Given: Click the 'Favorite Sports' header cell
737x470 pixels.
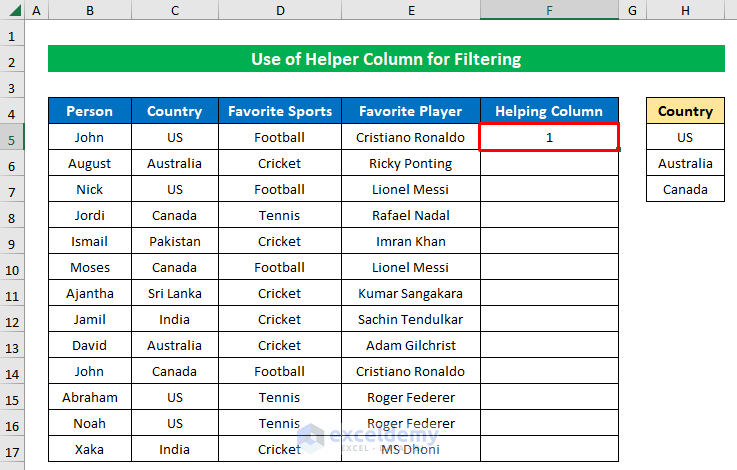Looking at the screenshot, I should click(280, 111).
